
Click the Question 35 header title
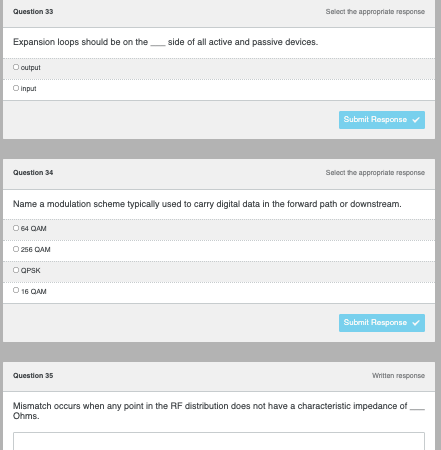[33, 376]
